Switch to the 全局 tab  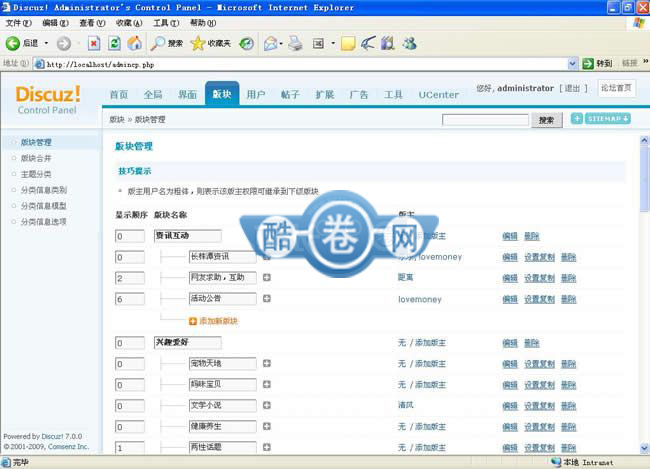tap(153, 95)
